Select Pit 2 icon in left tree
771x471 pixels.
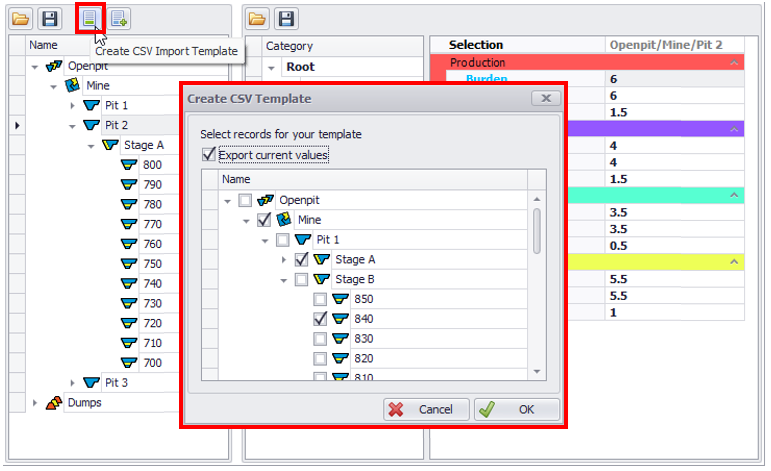click(91, 125)
